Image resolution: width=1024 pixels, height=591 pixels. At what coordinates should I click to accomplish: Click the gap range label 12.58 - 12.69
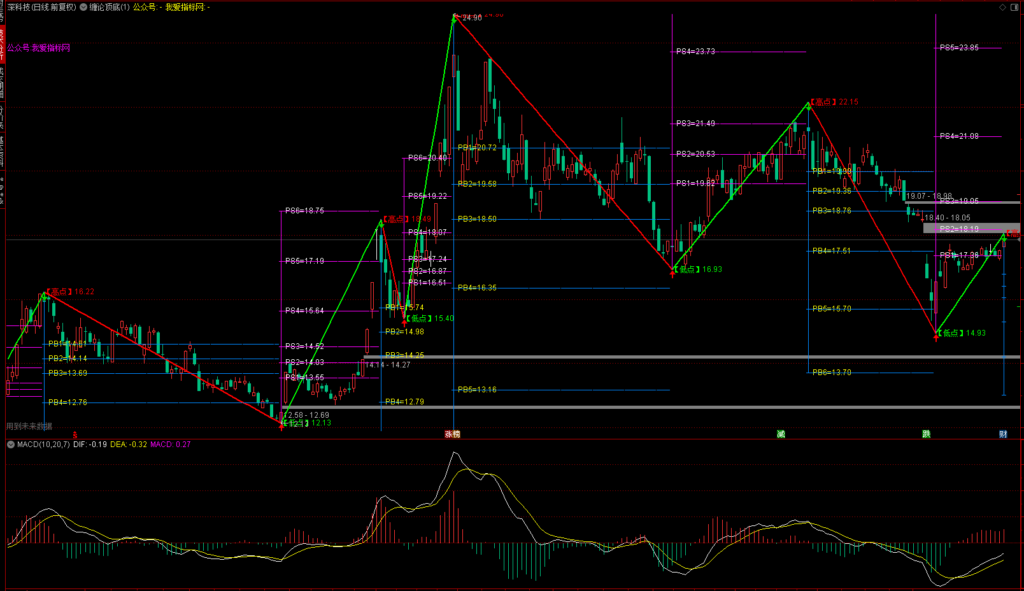coord(308,415)
